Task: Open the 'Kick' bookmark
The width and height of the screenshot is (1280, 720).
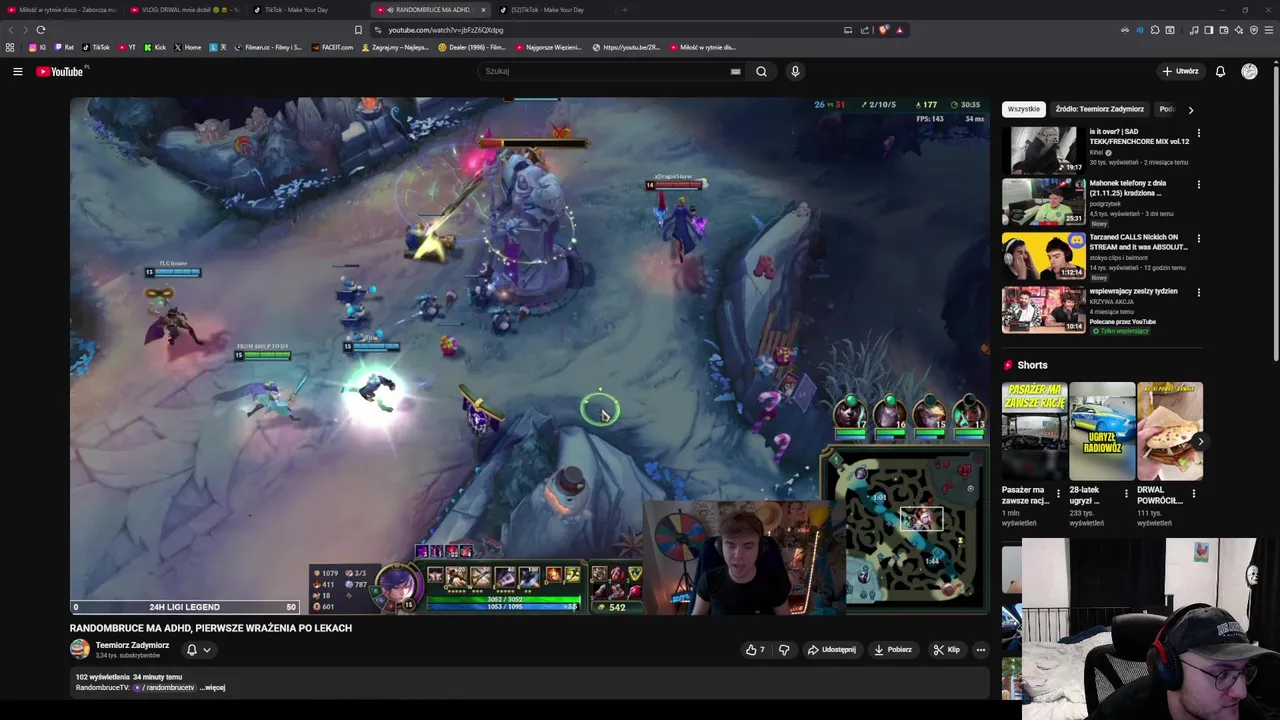Action: [x=155, y=47]
